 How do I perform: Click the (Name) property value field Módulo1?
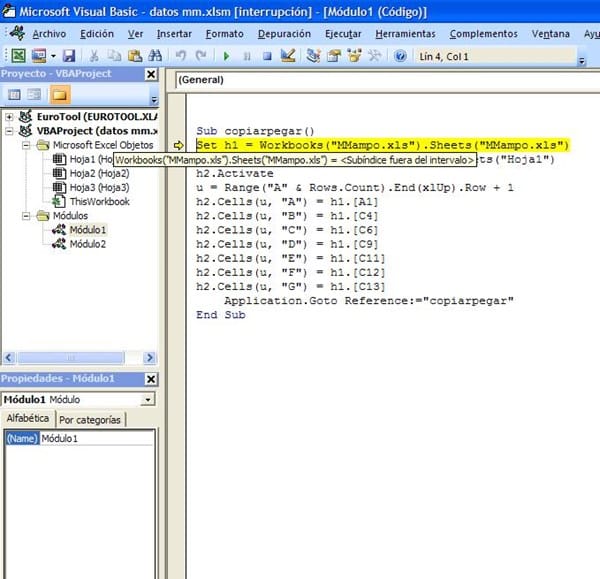pyautogui.click(x=96, y=438)
